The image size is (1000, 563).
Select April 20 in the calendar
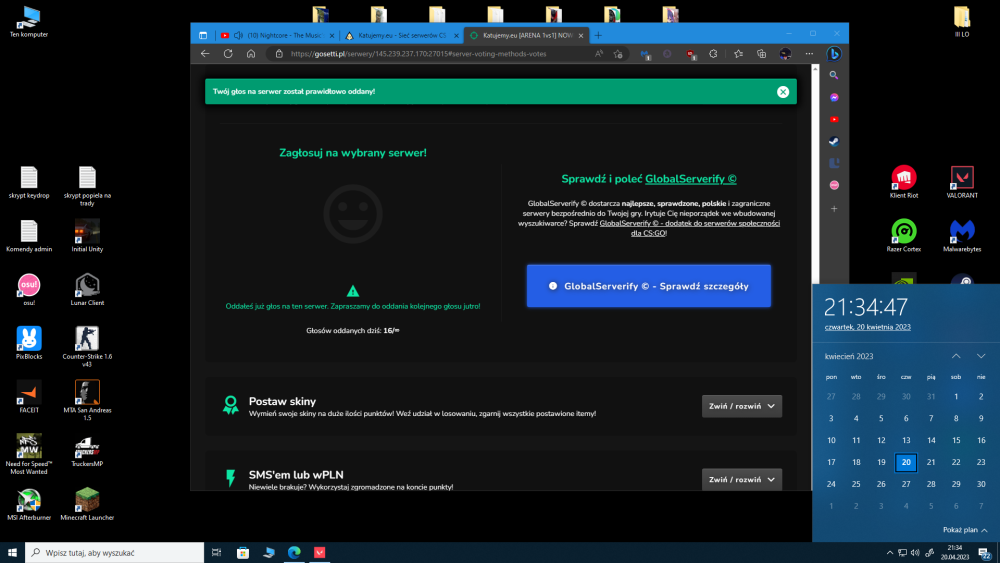pyautogui.click(x=906, y=462)
